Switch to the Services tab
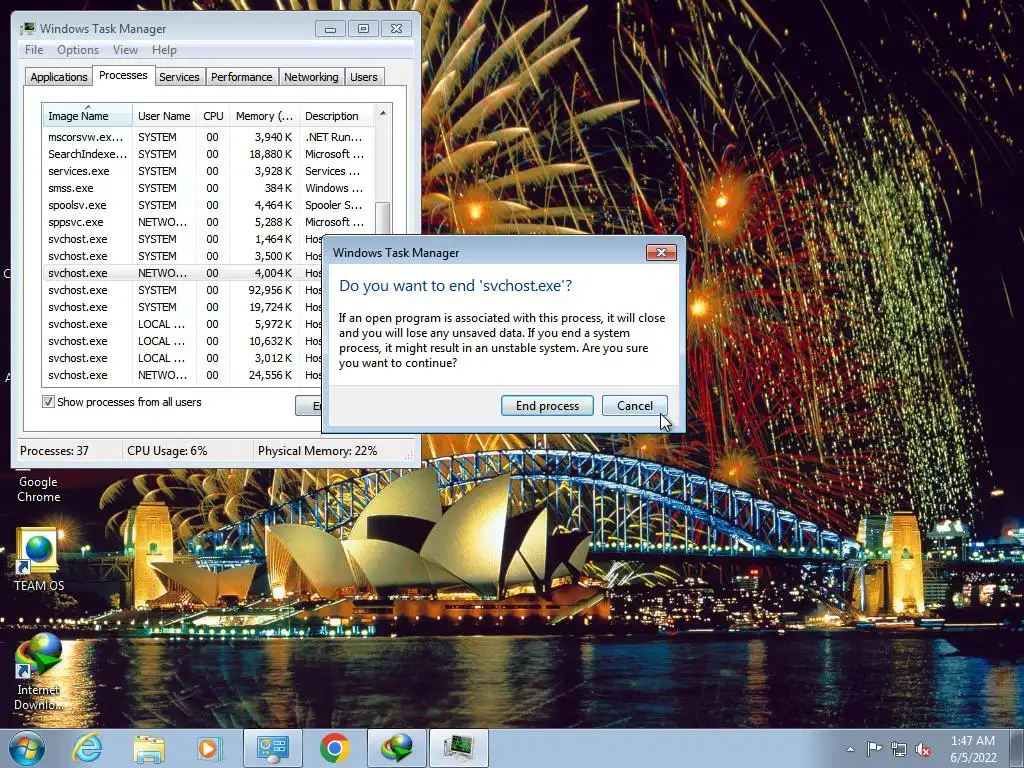This screenshot has width=1024, height=768. (179, 77)
